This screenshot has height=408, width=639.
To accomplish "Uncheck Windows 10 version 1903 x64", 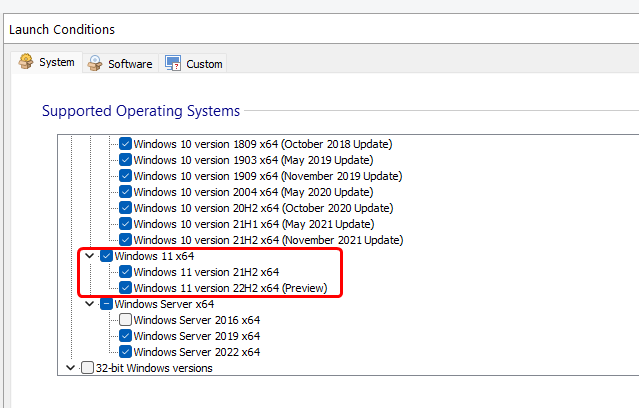I will 125,160.
